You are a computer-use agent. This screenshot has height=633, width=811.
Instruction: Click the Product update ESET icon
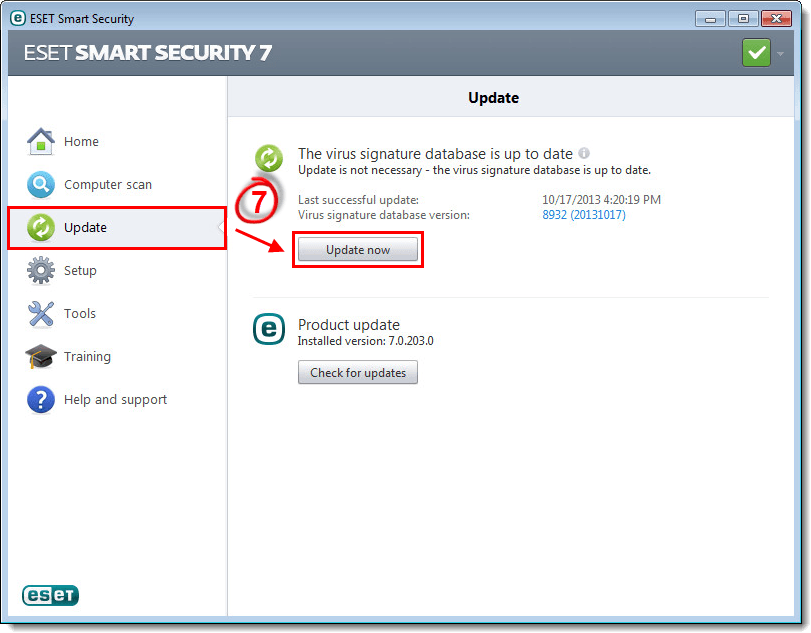click(269, 330)
